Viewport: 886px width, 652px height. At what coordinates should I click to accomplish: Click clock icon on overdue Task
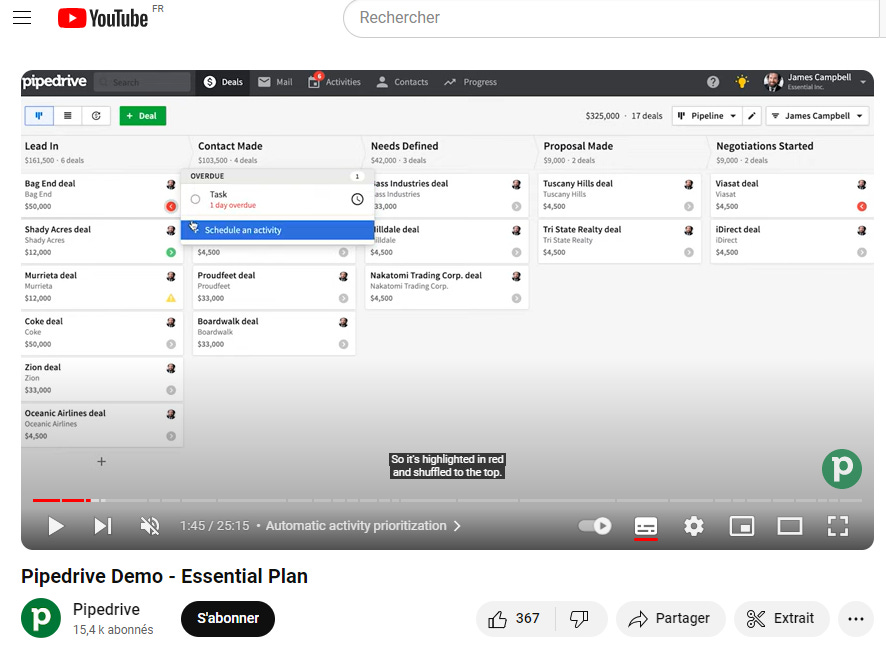[357, 199]
